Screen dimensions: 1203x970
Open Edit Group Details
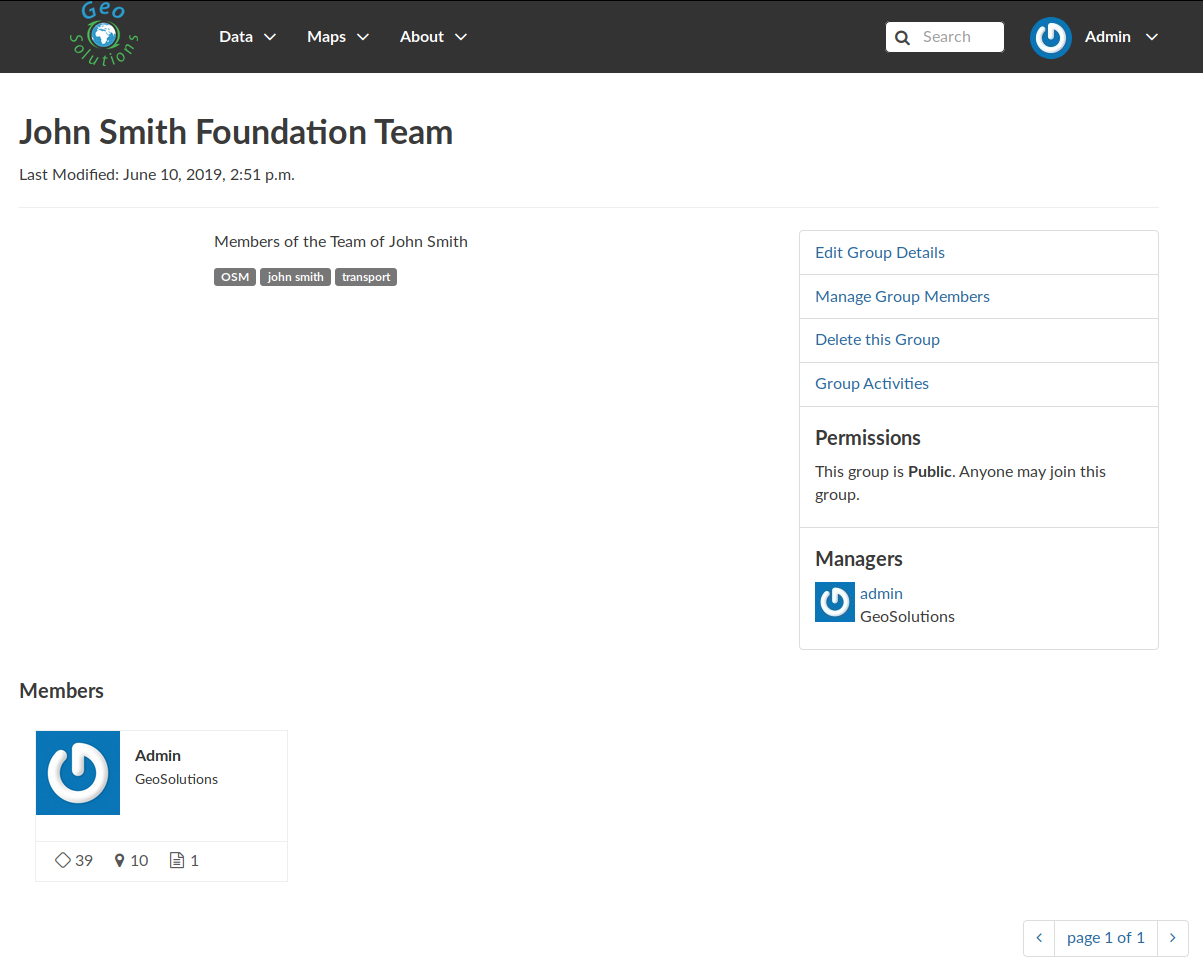click(880, 253)
